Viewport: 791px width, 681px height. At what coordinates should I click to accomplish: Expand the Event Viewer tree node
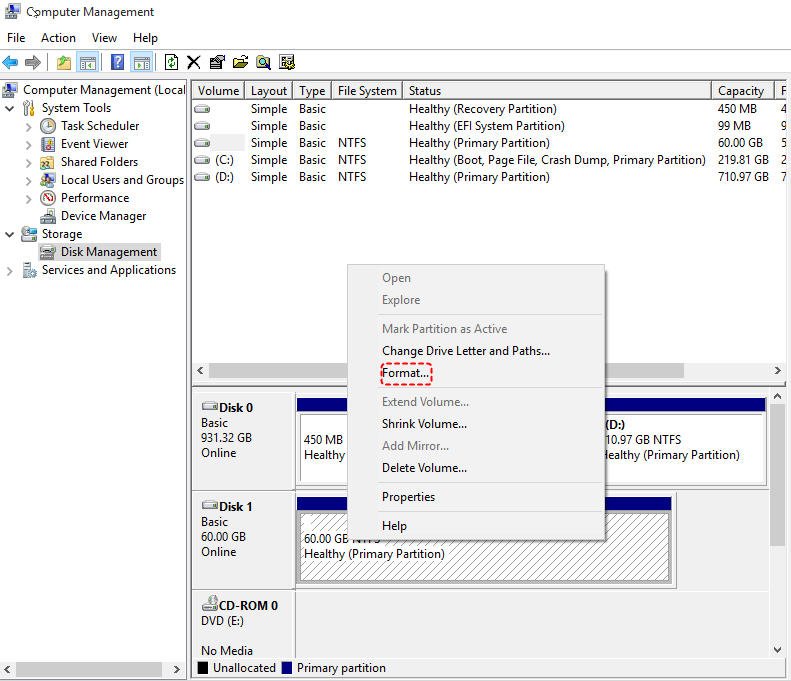28,144
